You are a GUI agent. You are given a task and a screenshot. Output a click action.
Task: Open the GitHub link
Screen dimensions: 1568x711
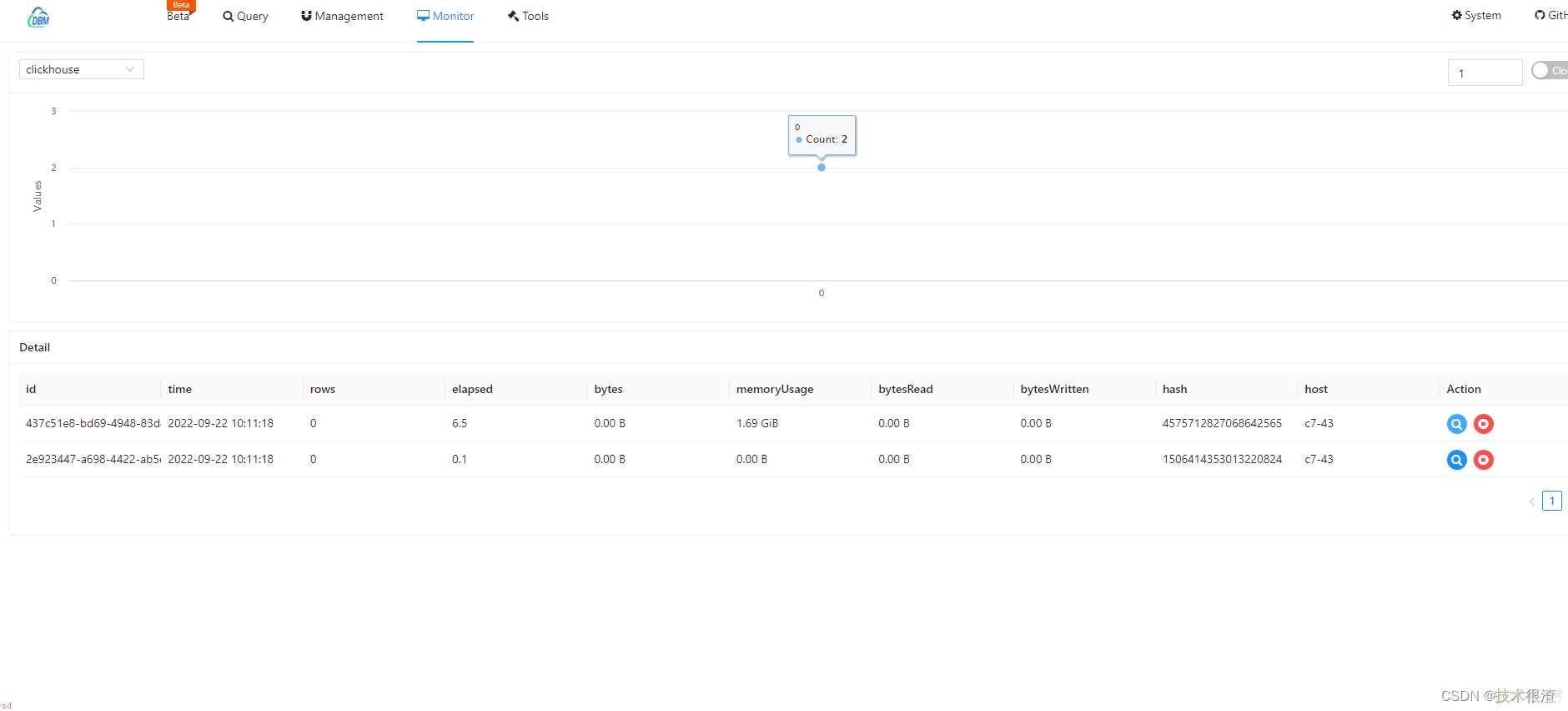1551,15
